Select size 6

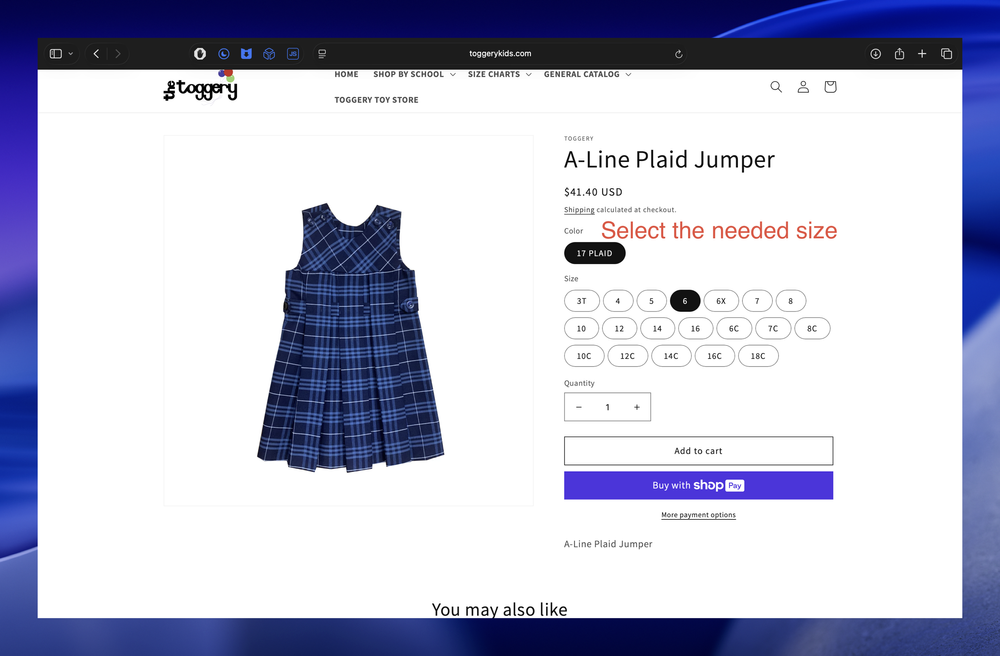click(685, 301)
